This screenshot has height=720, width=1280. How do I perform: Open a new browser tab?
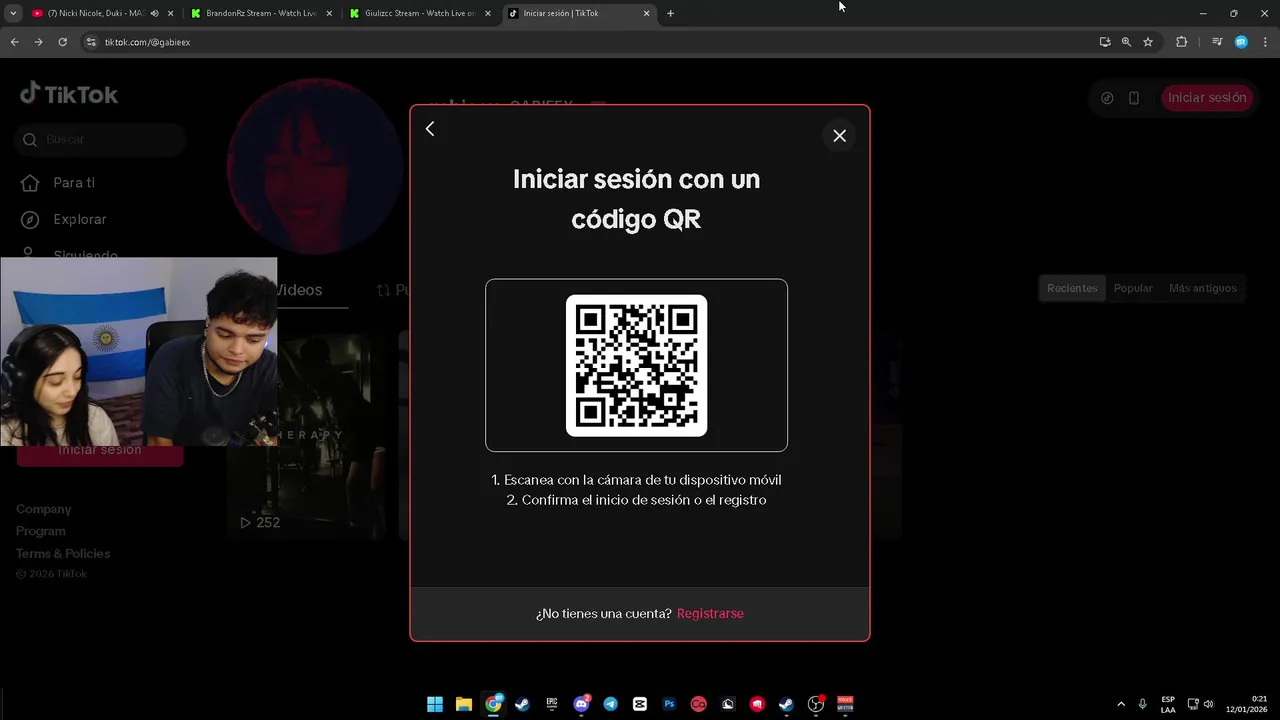coord(670,13)
